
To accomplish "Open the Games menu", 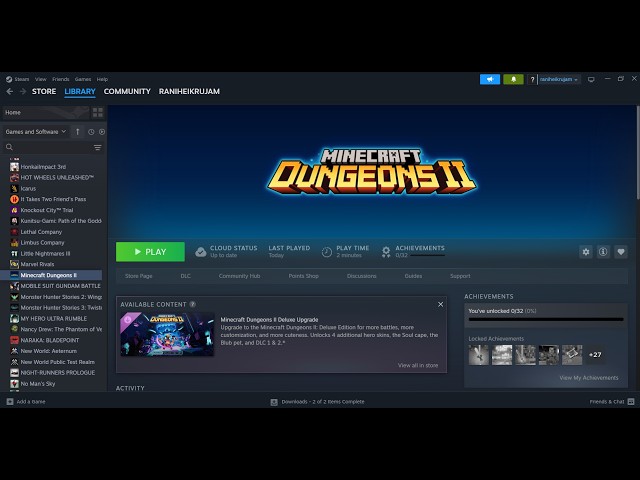I will pyautogui.click(x=83, y=79).
